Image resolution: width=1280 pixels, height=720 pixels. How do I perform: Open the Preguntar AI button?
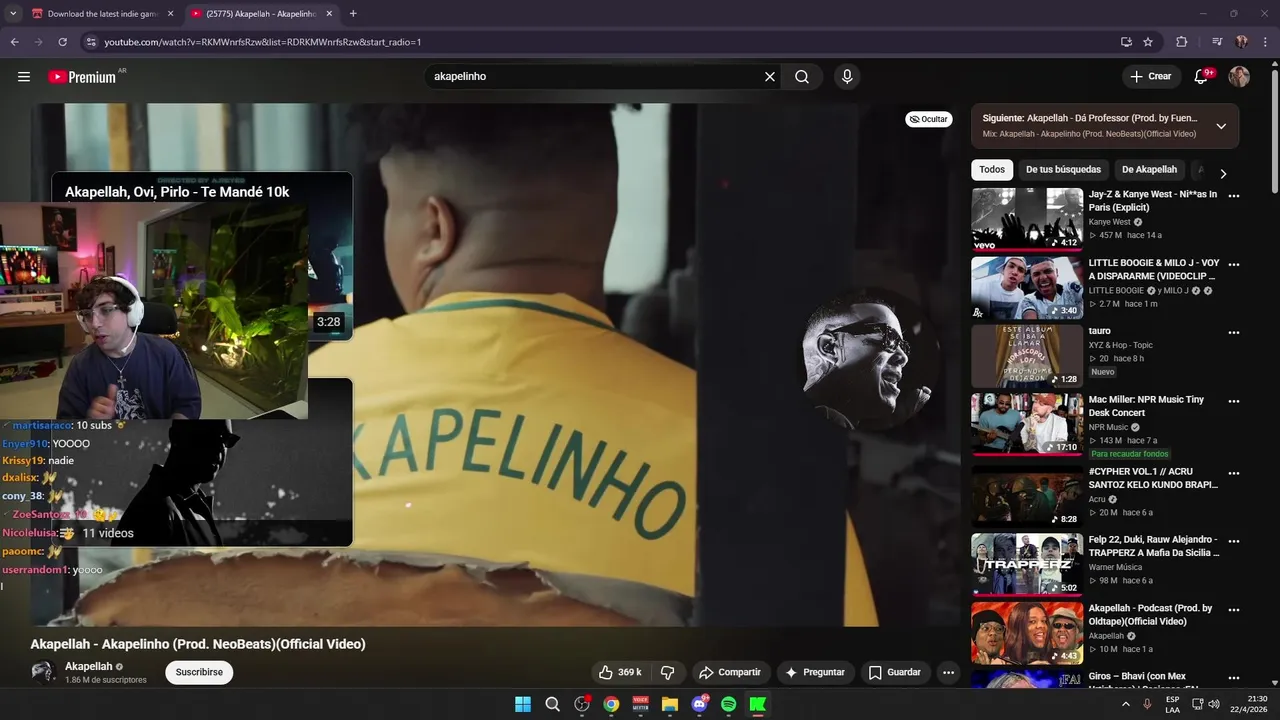815,672
